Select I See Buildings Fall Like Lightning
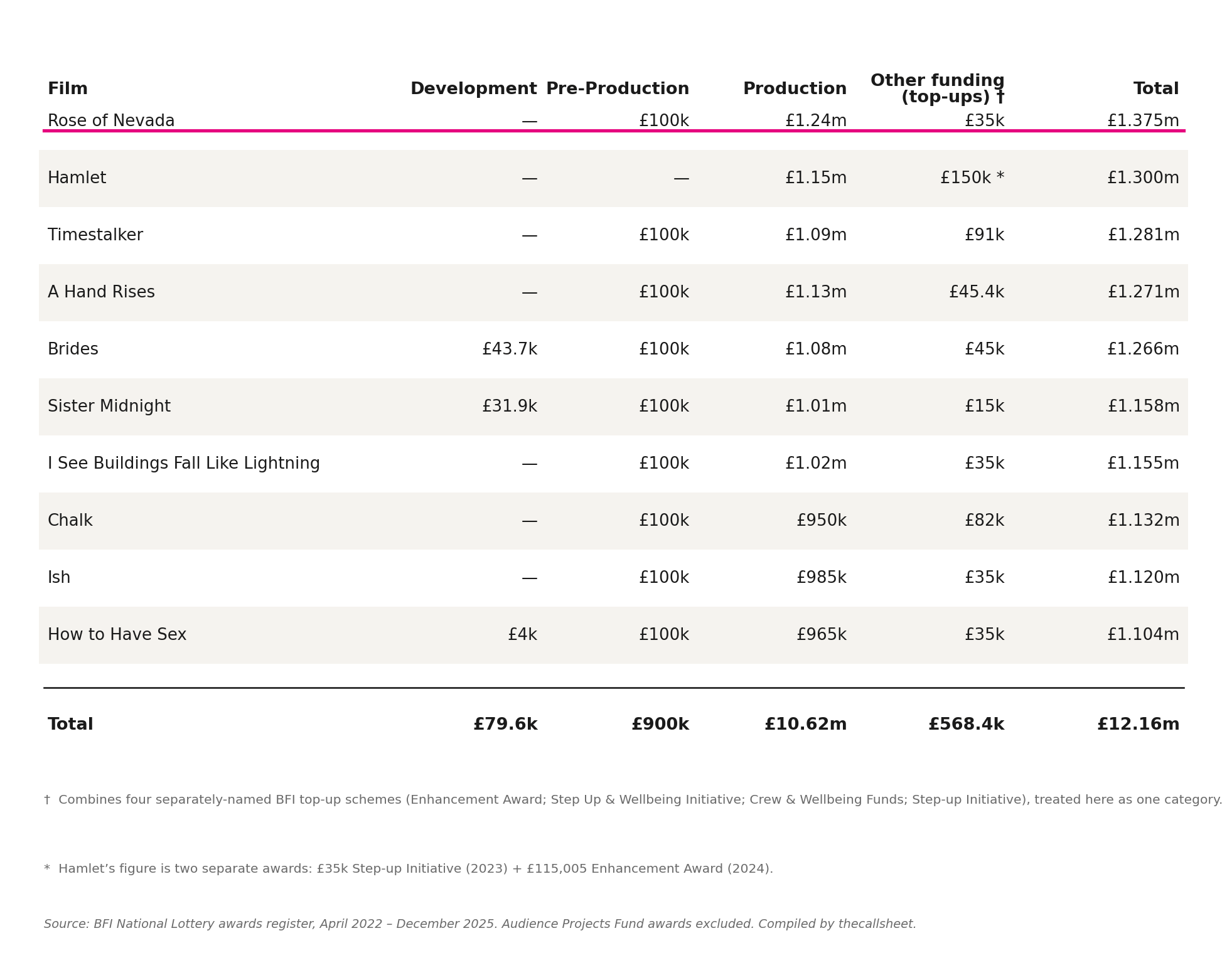This screenshot has width=1227, height=980. [x=184, y=464]
